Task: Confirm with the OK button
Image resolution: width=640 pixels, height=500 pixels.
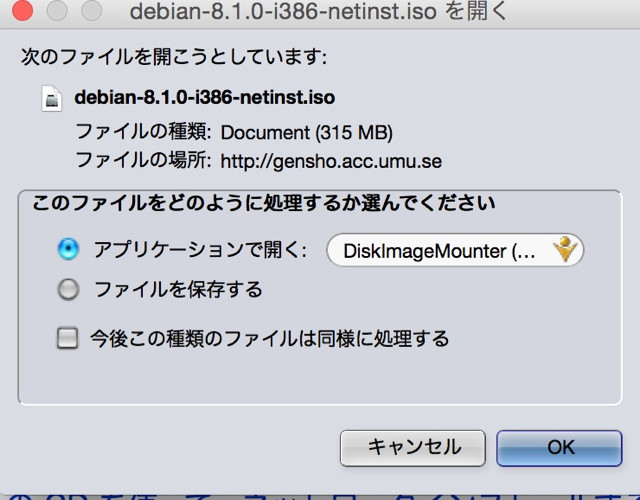Action: click(559, 448)
